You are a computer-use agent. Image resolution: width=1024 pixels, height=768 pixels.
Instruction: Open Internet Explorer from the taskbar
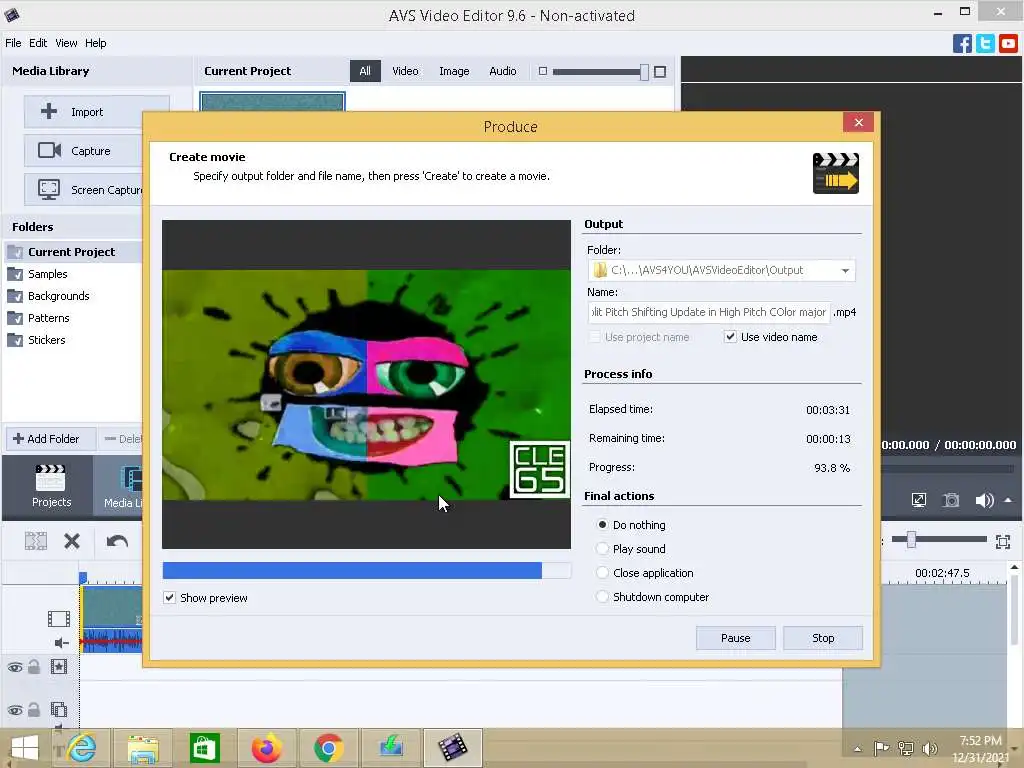coord(82,748)
